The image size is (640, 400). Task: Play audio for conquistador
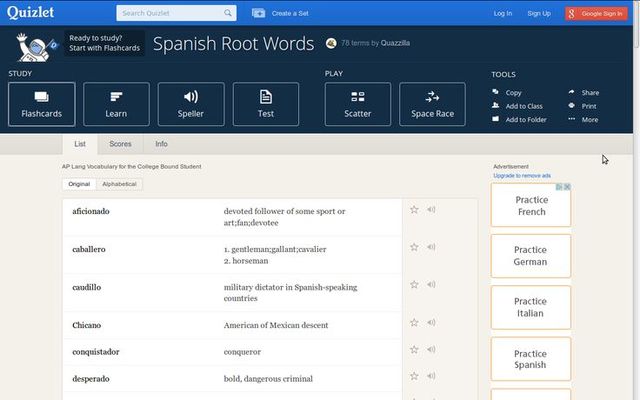431,349
